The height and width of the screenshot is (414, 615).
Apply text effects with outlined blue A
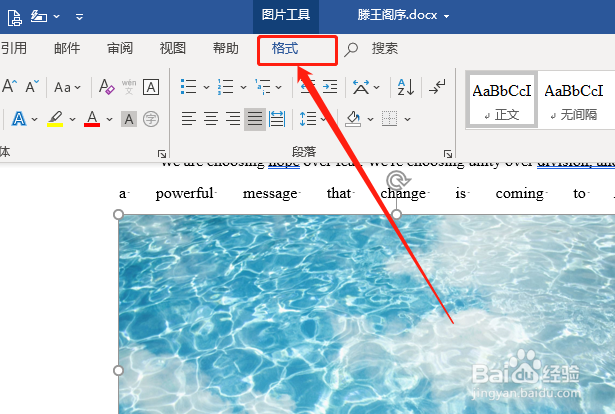[19, 119]
